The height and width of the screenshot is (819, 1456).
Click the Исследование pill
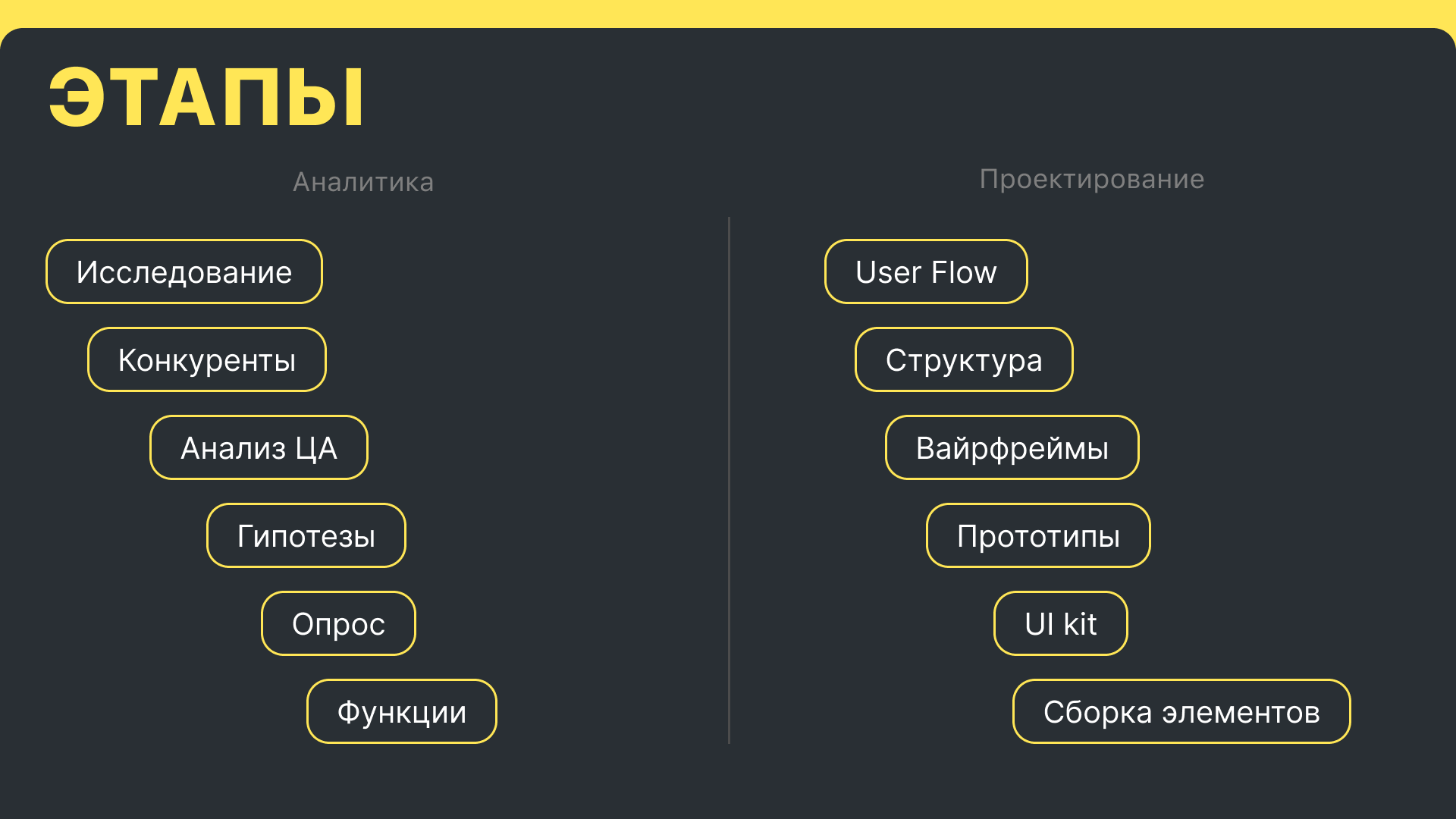[x=184, y=272]
